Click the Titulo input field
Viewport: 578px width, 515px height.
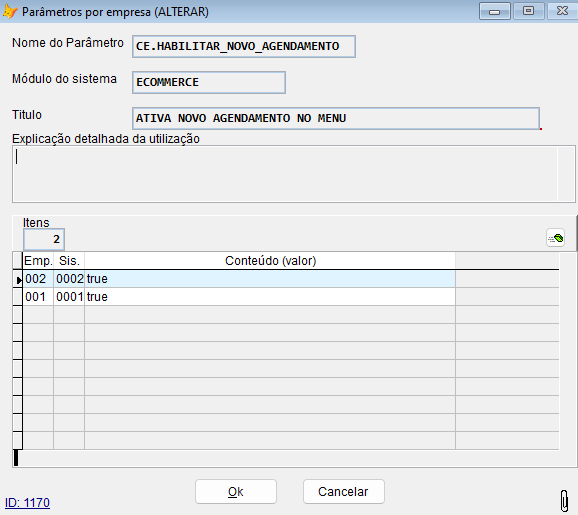click(336, 118)
